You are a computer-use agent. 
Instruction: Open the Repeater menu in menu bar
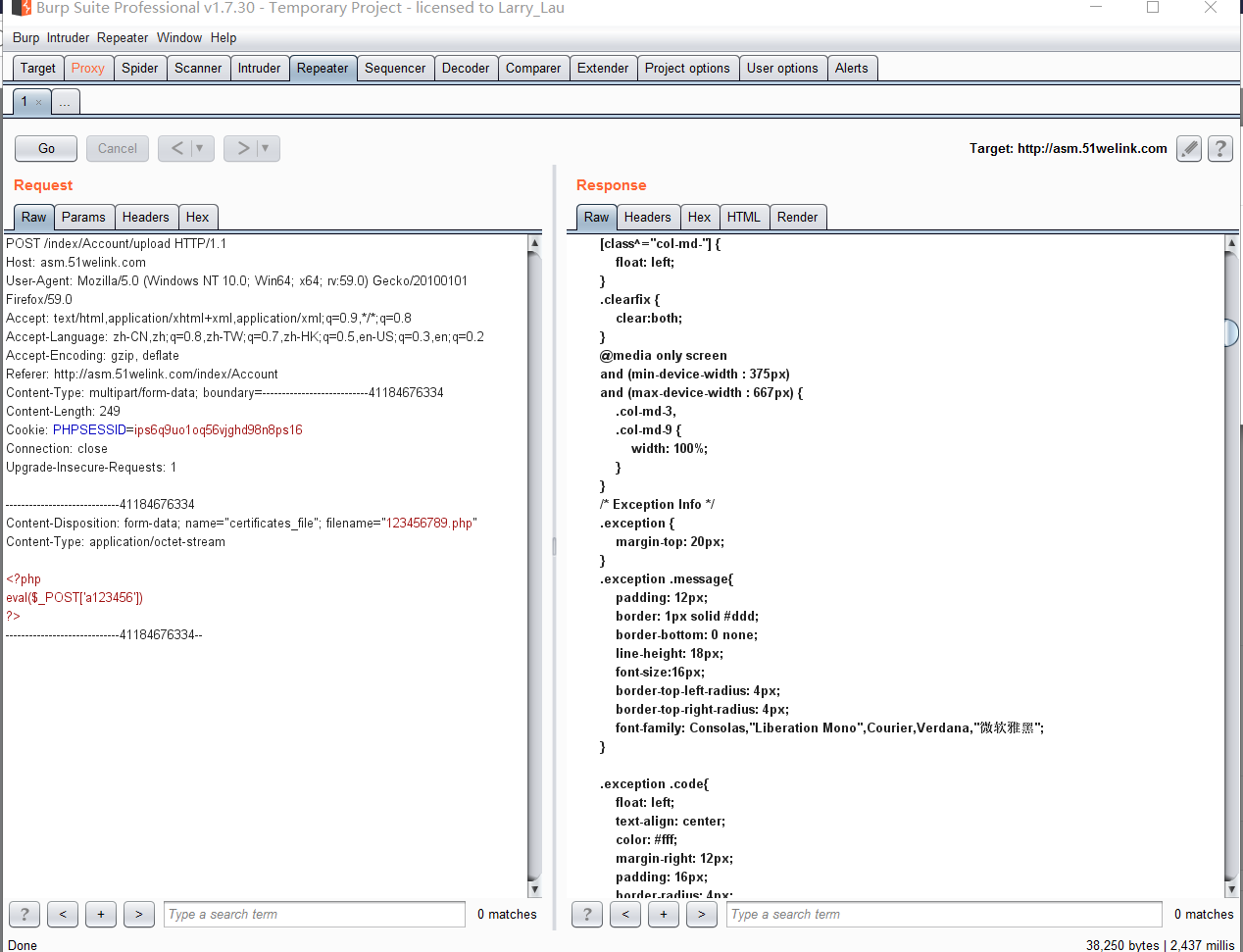pos(123,37)
